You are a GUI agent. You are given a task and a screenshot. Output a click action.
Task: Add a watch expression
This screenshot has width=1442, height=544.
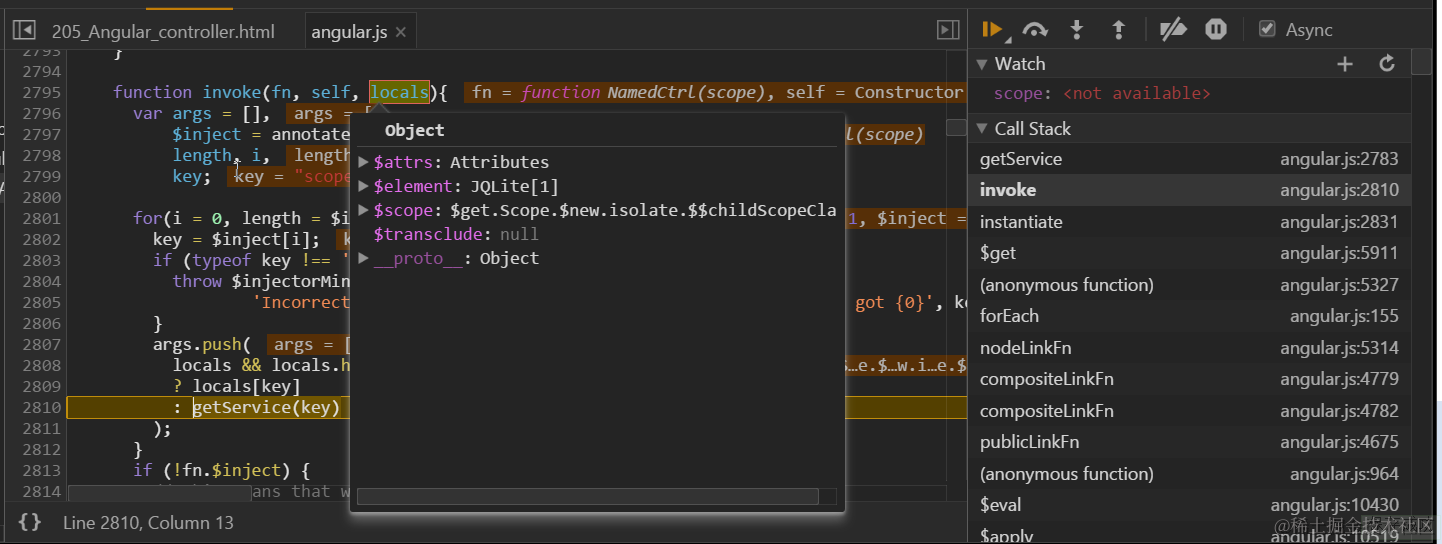click(1345, 64)
